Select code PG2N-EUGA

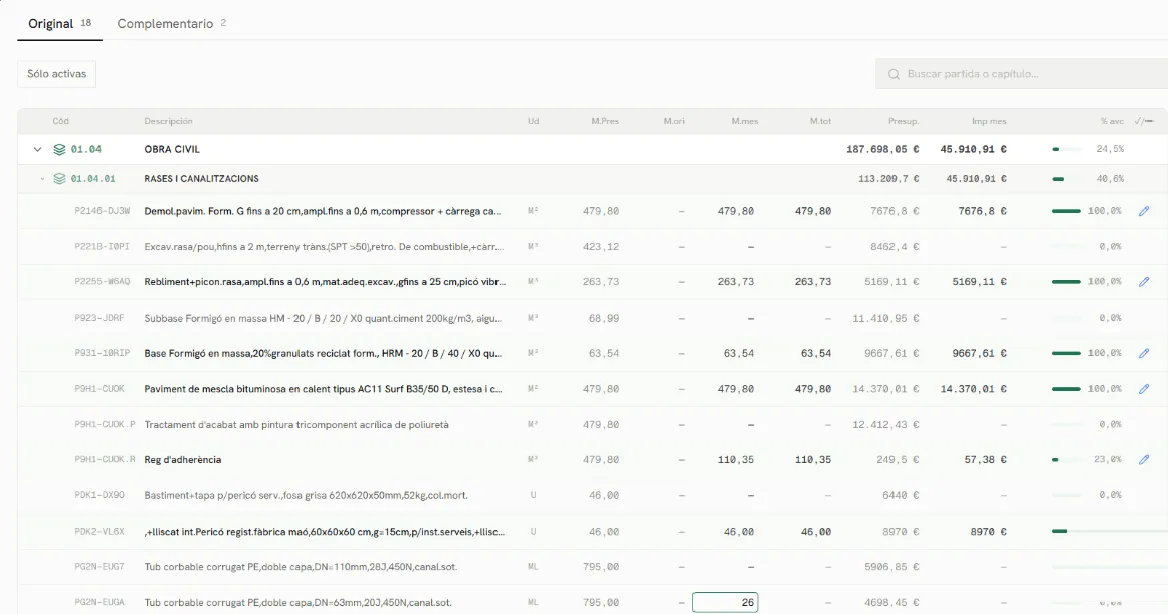(x=100, y=602)
